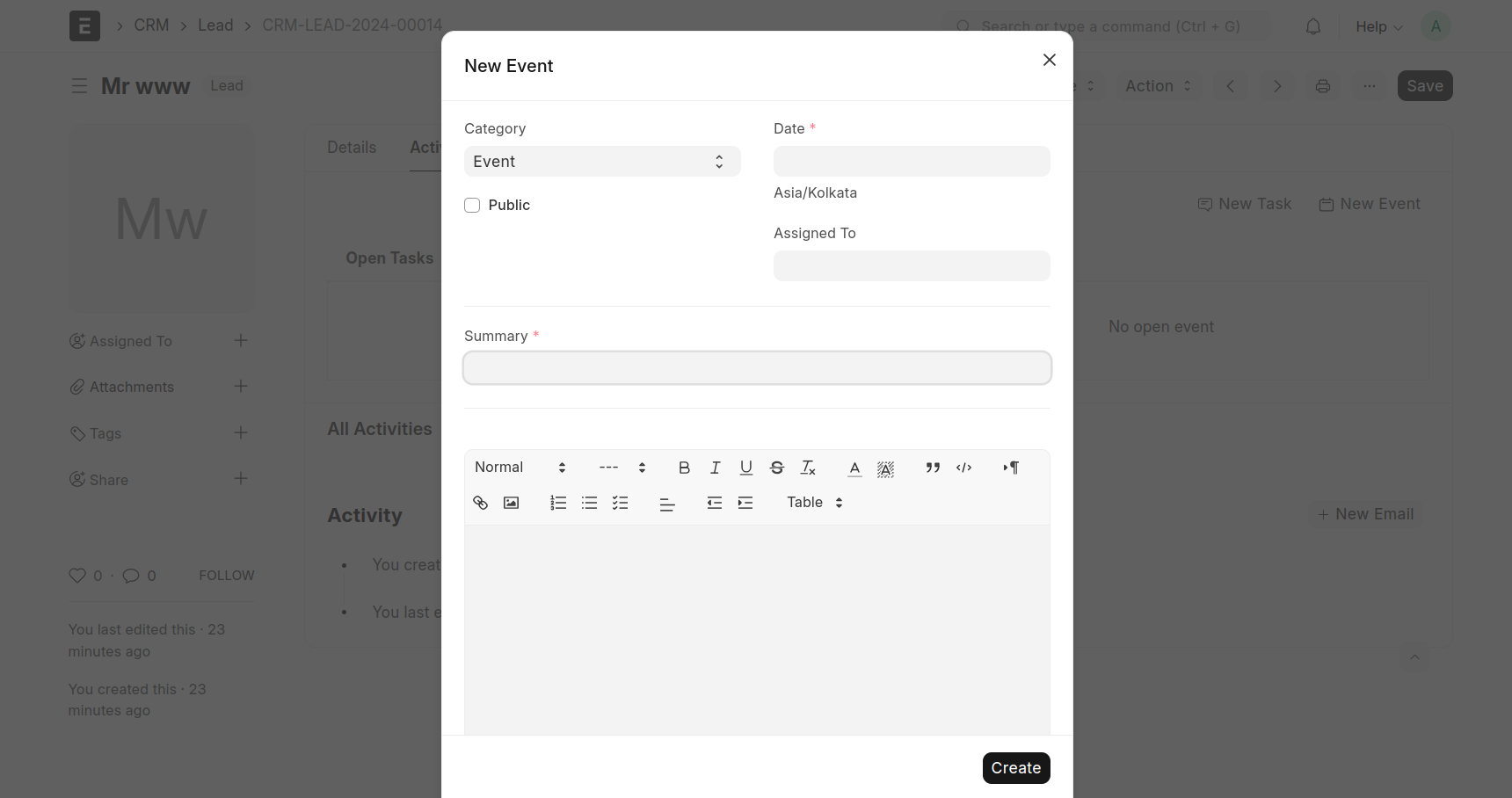Click the underline formatting icon
1512x798 pixels.
pos(746,468)
